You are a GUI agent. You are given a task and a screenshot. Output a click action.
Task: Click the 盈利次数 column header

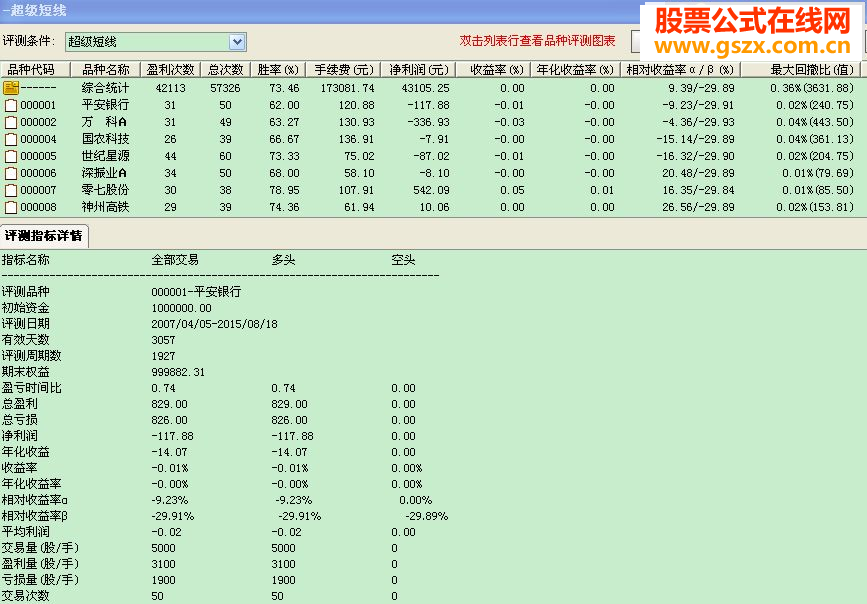click(170, 70)
